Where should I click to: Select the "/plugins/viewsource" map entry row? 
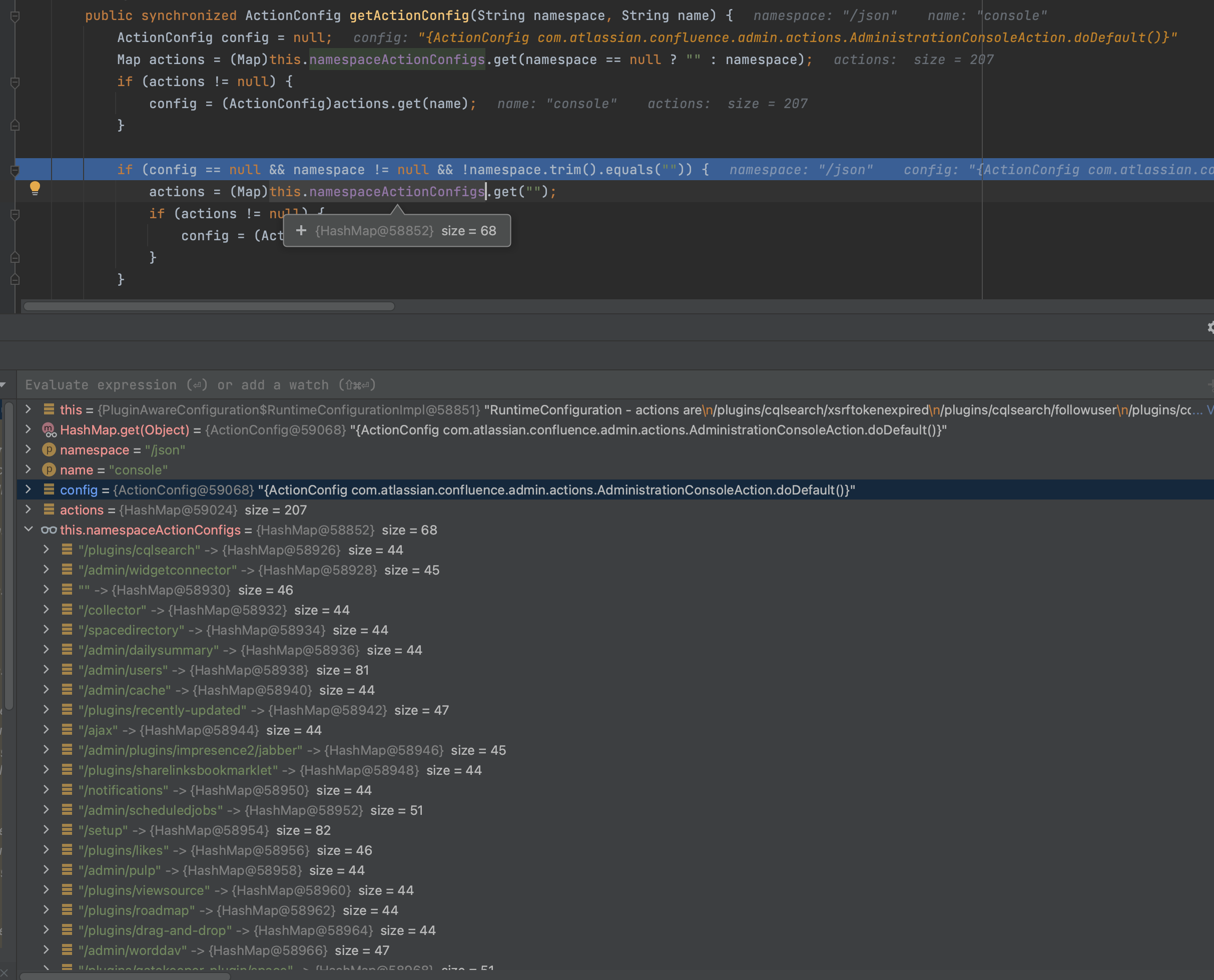coord(615,890)
